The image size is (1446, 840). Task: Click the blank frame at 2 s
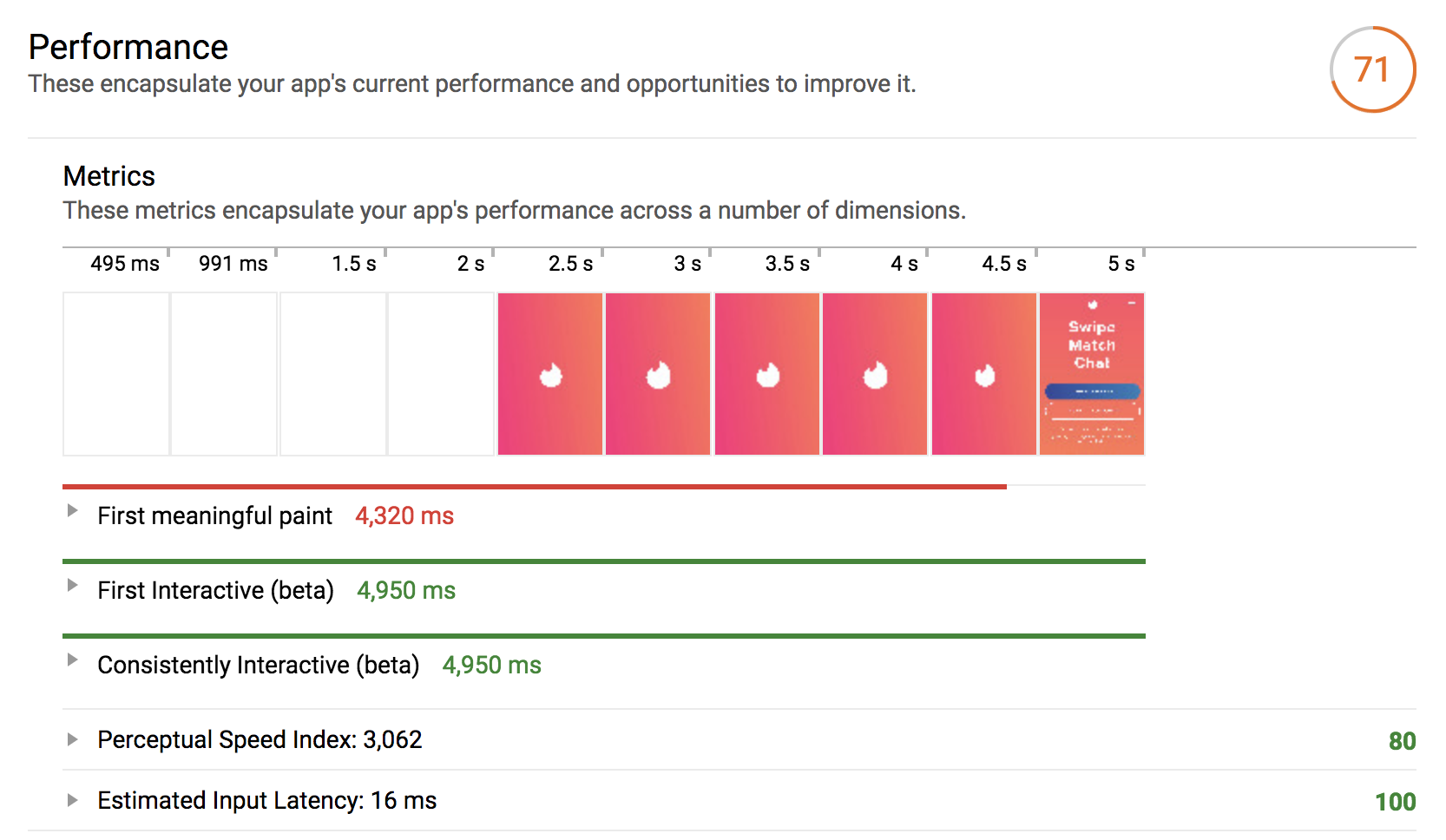441,374
